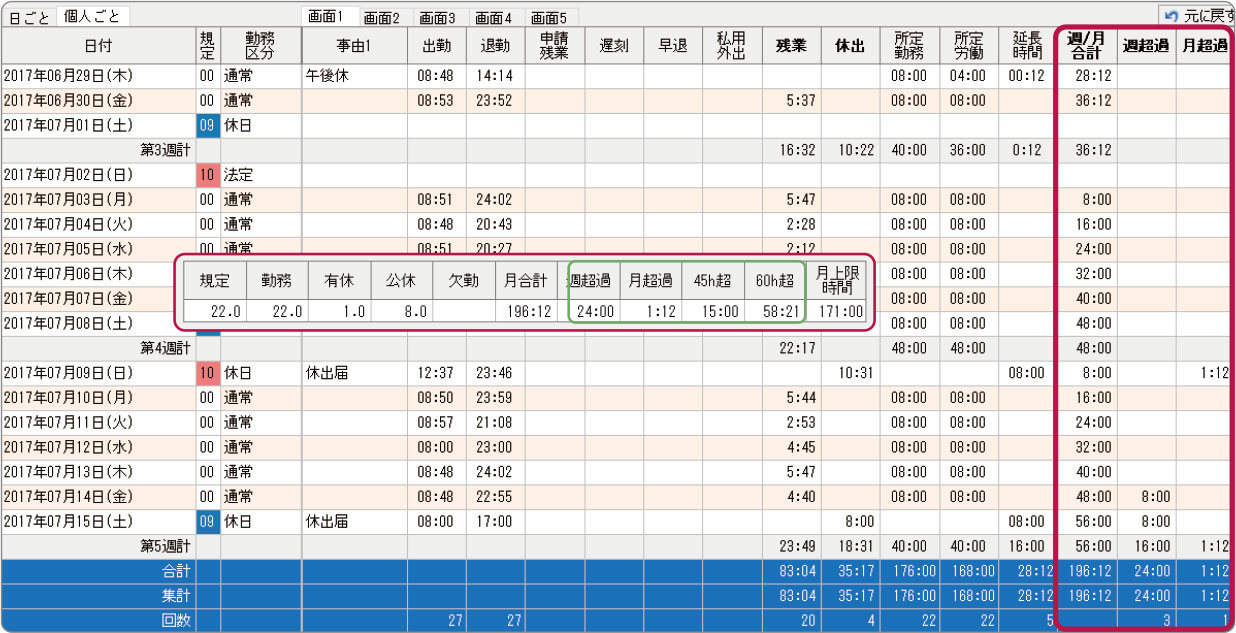Click the 所定勤務 column header
The width and height of the screenshot is (1236, 633).
pyautogui.click(x=909, y=46)
